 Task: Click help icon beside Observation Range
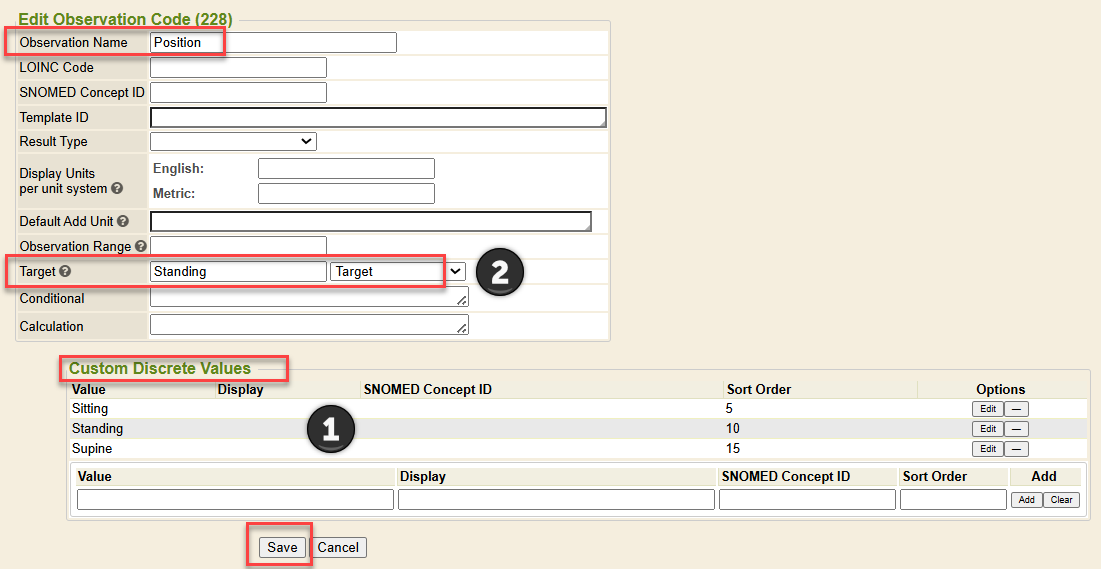click(141, 246)
